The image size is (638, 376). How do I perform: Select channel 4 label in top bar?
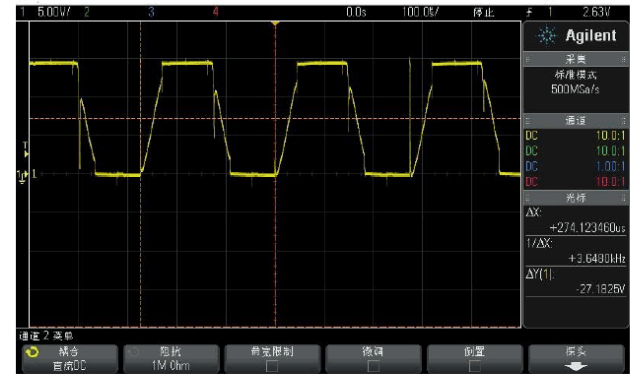pos(216,12)
